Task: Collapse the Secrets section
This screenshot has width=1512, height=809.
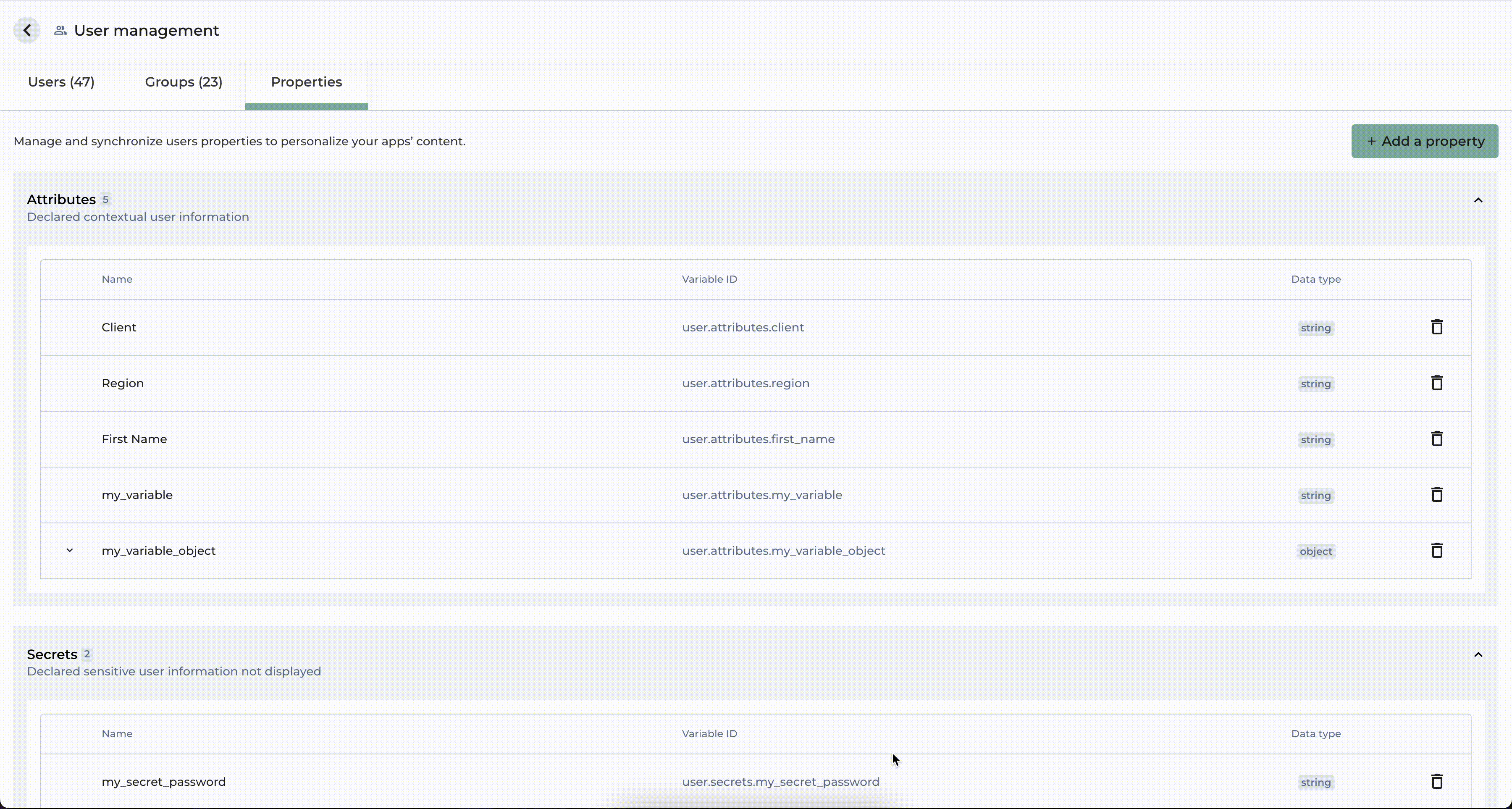Action: [x=1478, y=654]
